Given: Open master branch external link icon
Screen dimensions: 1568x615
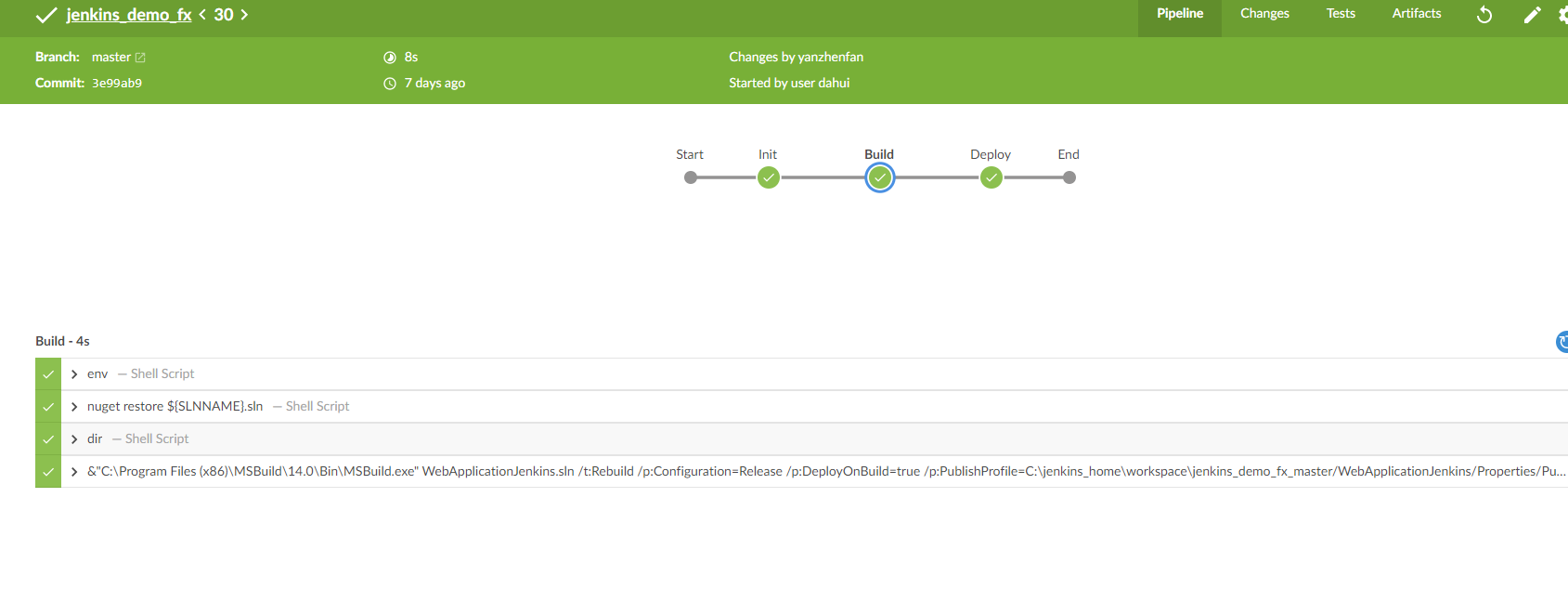Looking at the screenshot, I should coord(140,58).
